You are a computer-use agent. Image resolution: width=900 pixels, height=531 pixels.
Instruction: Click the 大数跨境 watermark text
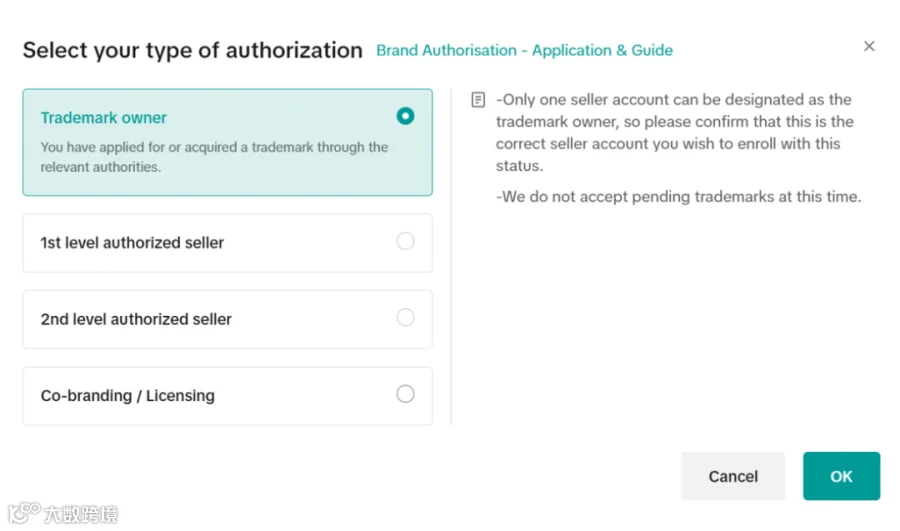tap(81, 514)
